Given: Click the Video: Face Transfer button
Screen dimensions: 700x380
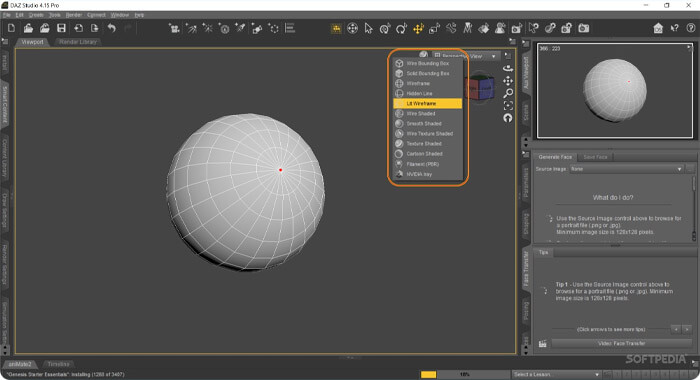Looking at the screenshot, I should (622, 343).
